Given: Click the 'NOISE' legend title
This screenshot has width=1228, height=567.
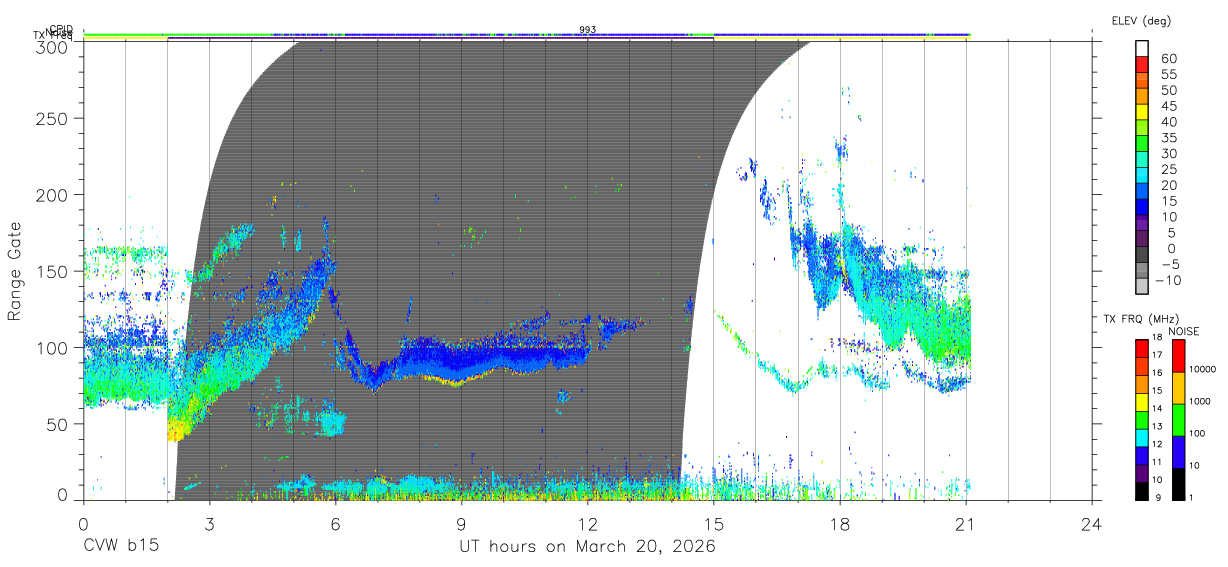Looking at the screenshot, I should (1183, 331).
